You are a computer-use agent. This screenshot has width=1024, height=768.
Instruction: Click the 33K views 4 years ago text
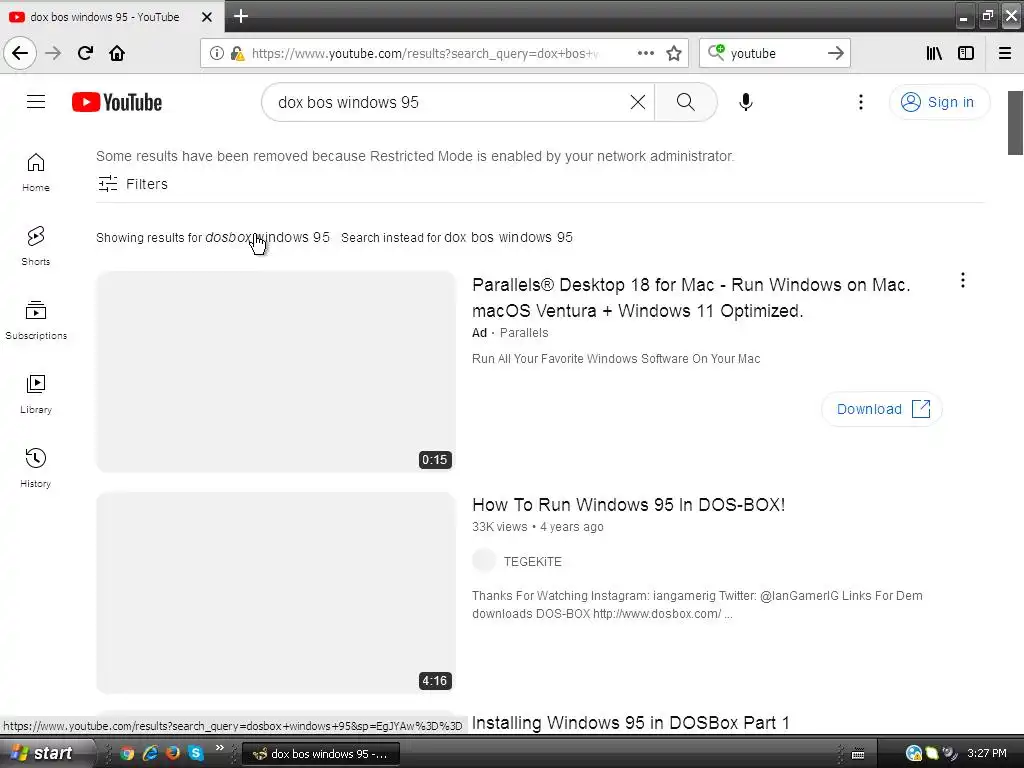(x=537, y=526)
